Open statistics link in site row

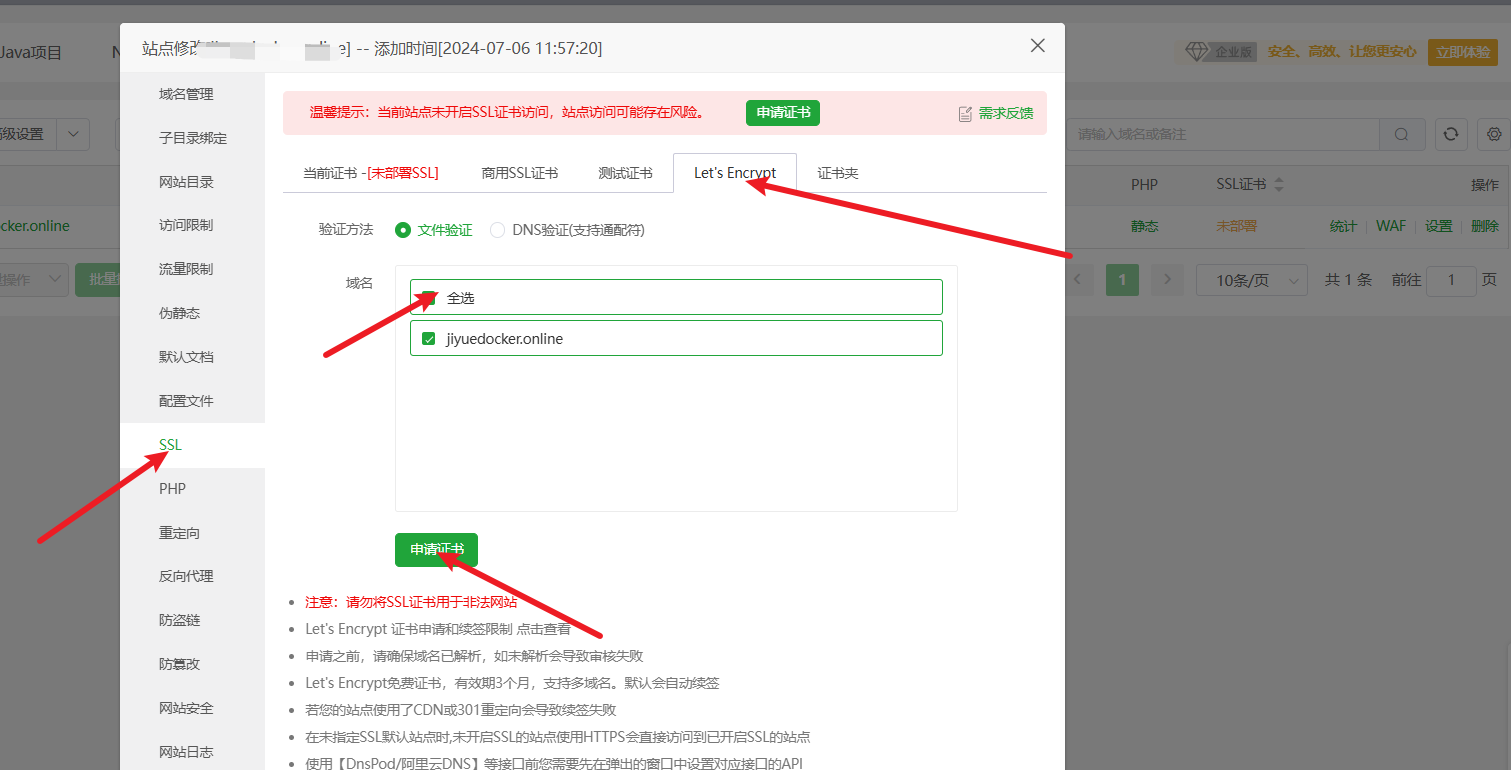pos(1343,226)
